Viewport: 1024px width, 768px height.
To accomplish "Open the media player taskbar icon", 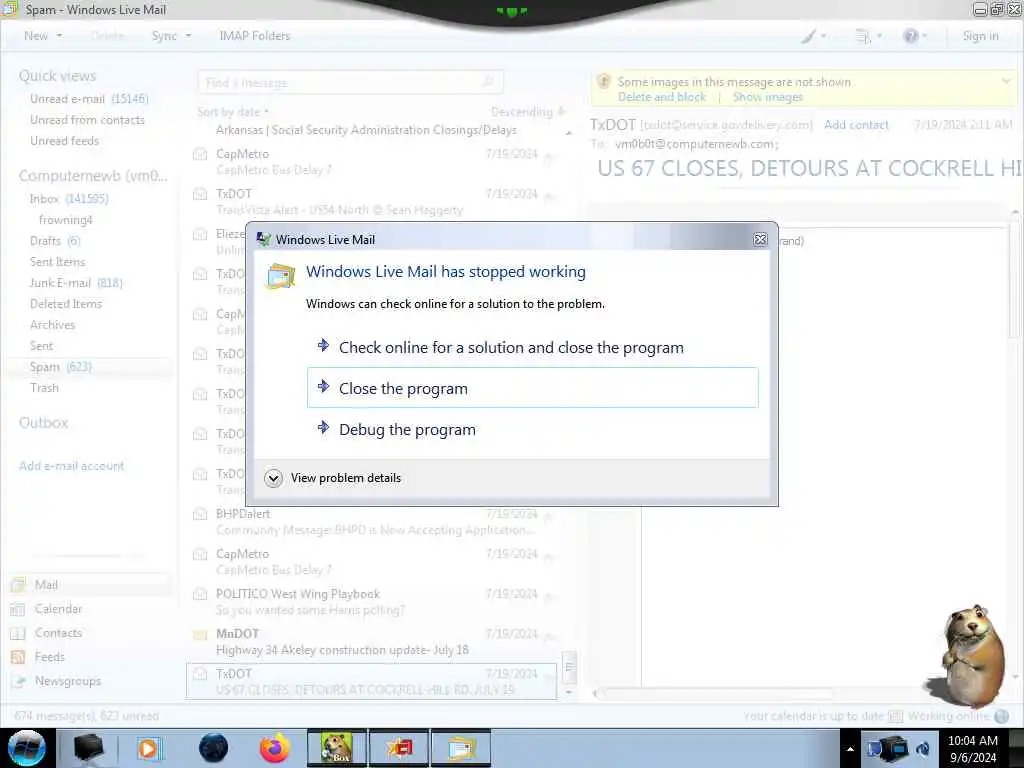I will [149, 748].
